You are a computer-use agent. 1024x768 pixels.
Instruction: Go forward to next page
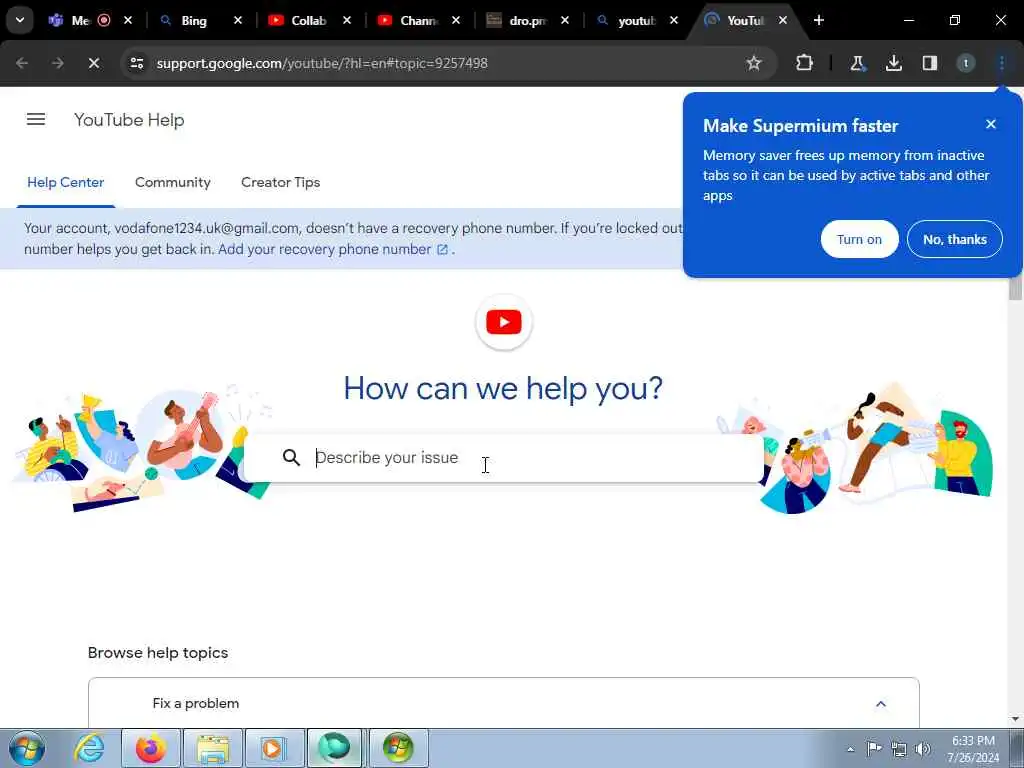57,63
